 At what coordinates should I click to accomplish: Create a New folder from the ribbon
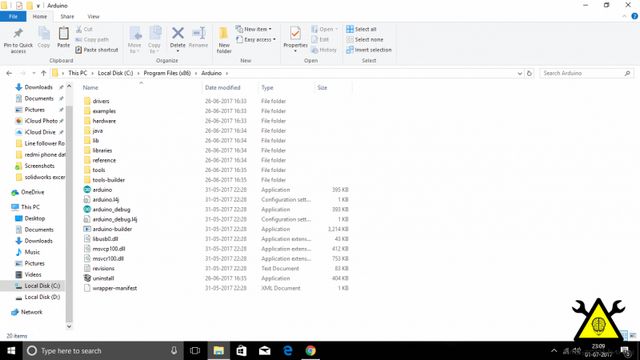point(224,40)
